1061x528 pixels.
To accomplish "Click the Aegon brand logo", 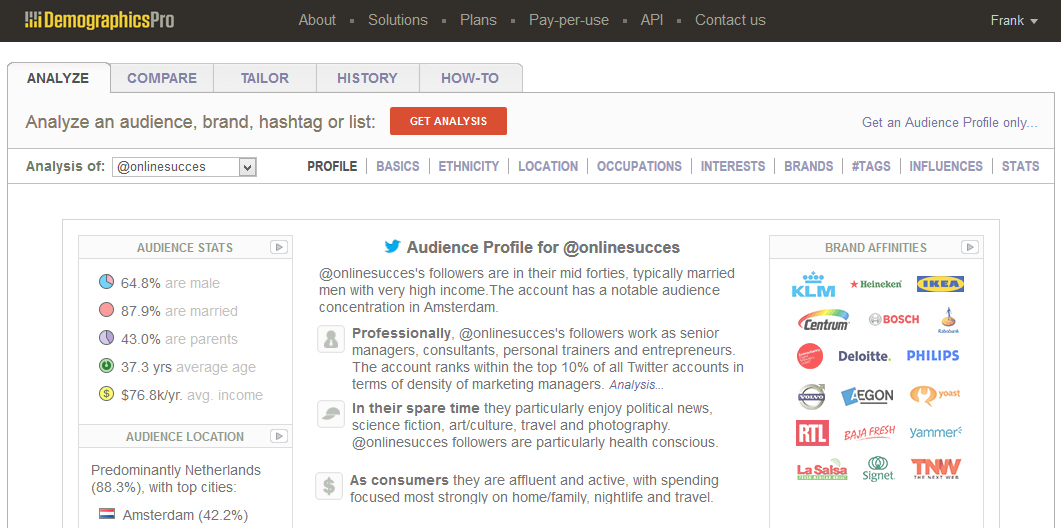I will click(x=867, y=395).
